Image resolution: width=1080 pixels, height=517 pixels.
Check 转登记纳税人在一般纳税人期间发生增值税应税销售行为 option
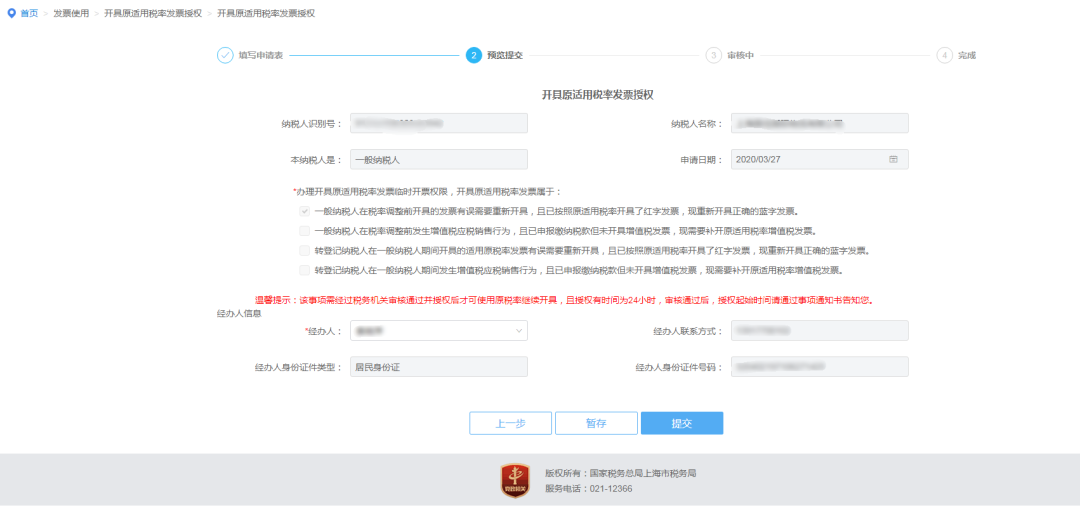coord(304,271)
